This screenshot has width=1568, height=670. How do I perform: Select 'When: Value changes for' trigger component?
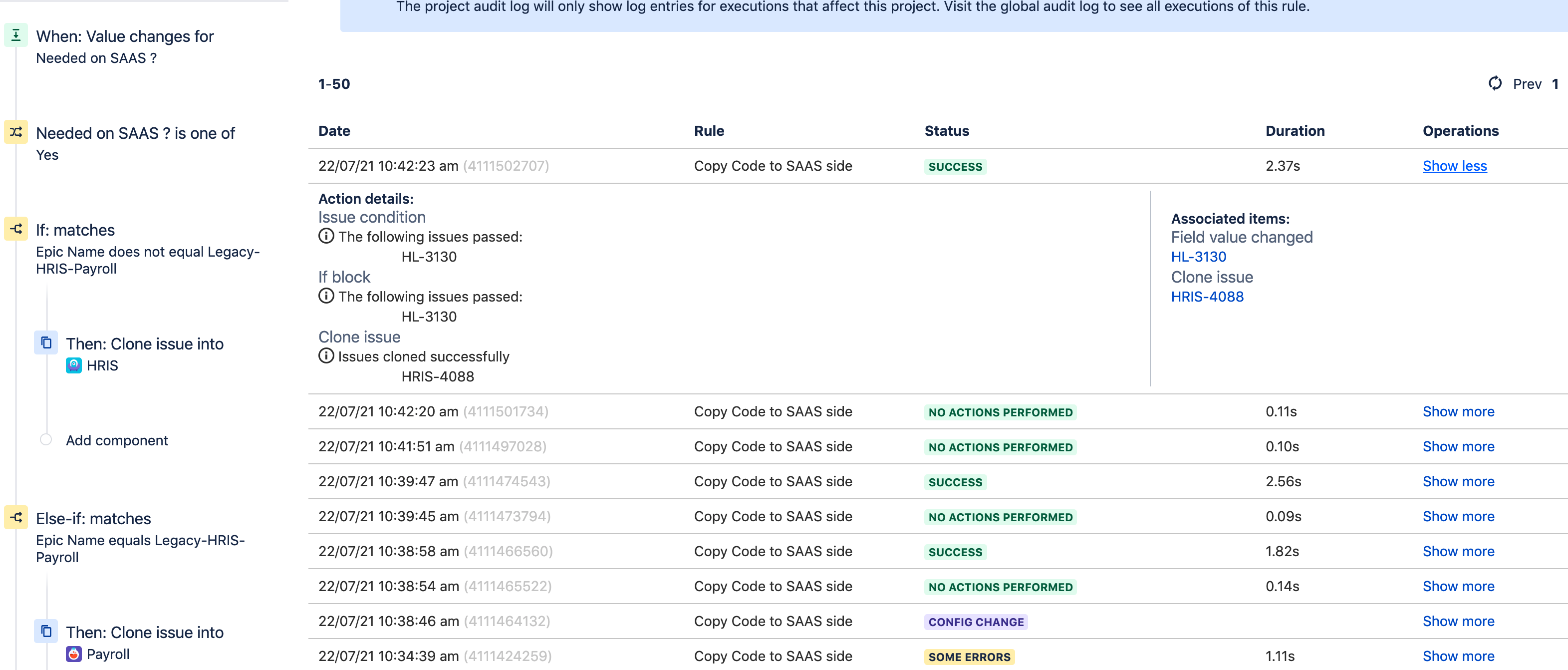(125, 46)
